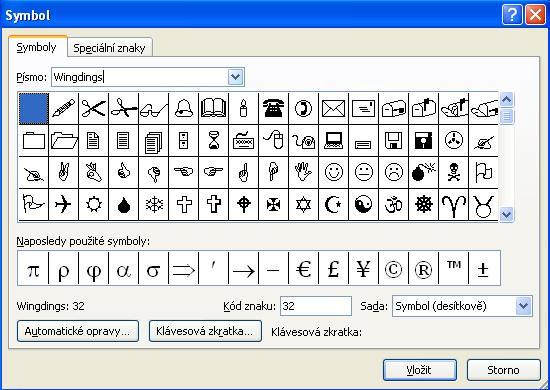Select recently used registered trademark symbol

424,268
